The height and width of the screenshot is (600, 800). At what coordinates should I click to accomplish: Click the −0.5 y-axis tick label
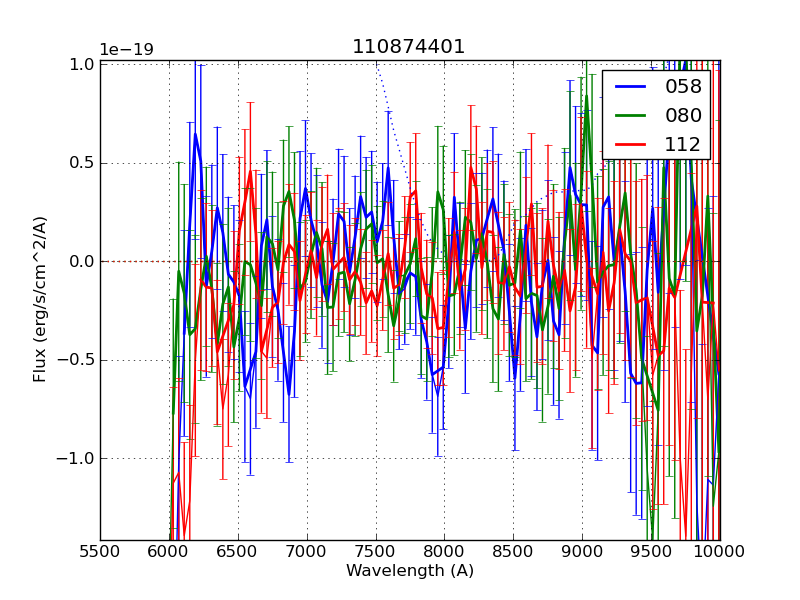(x=78, y=360)
